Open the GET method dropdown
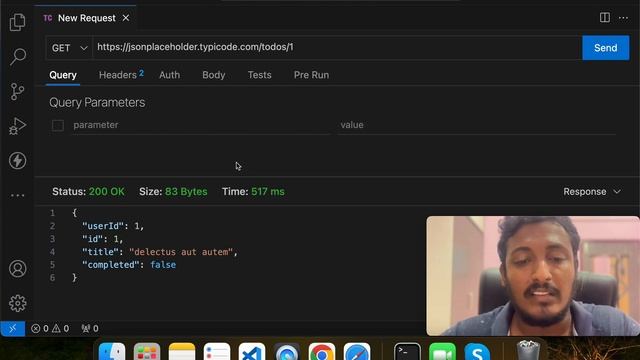Viewport: 640px width, 360px height. tap(69, 48)
